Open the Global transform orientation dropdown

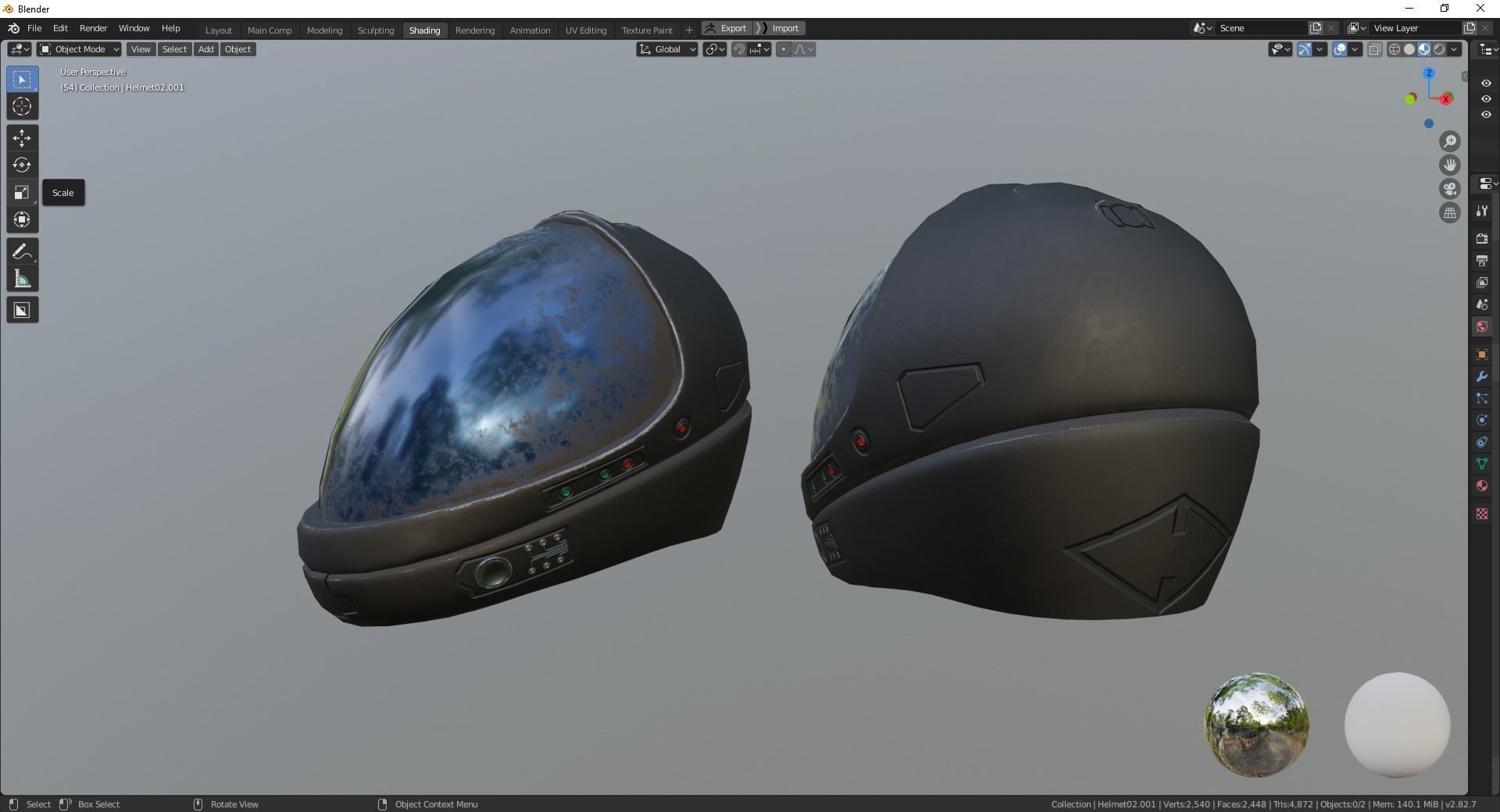tap(666, 49)
